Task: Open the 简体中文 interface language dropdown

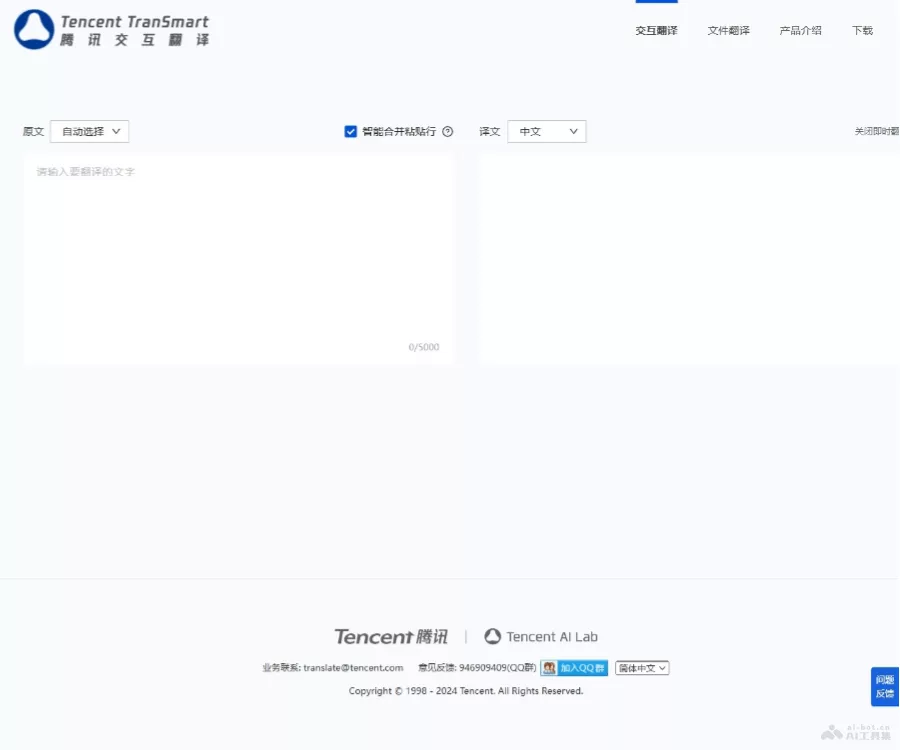Action: 642,668
